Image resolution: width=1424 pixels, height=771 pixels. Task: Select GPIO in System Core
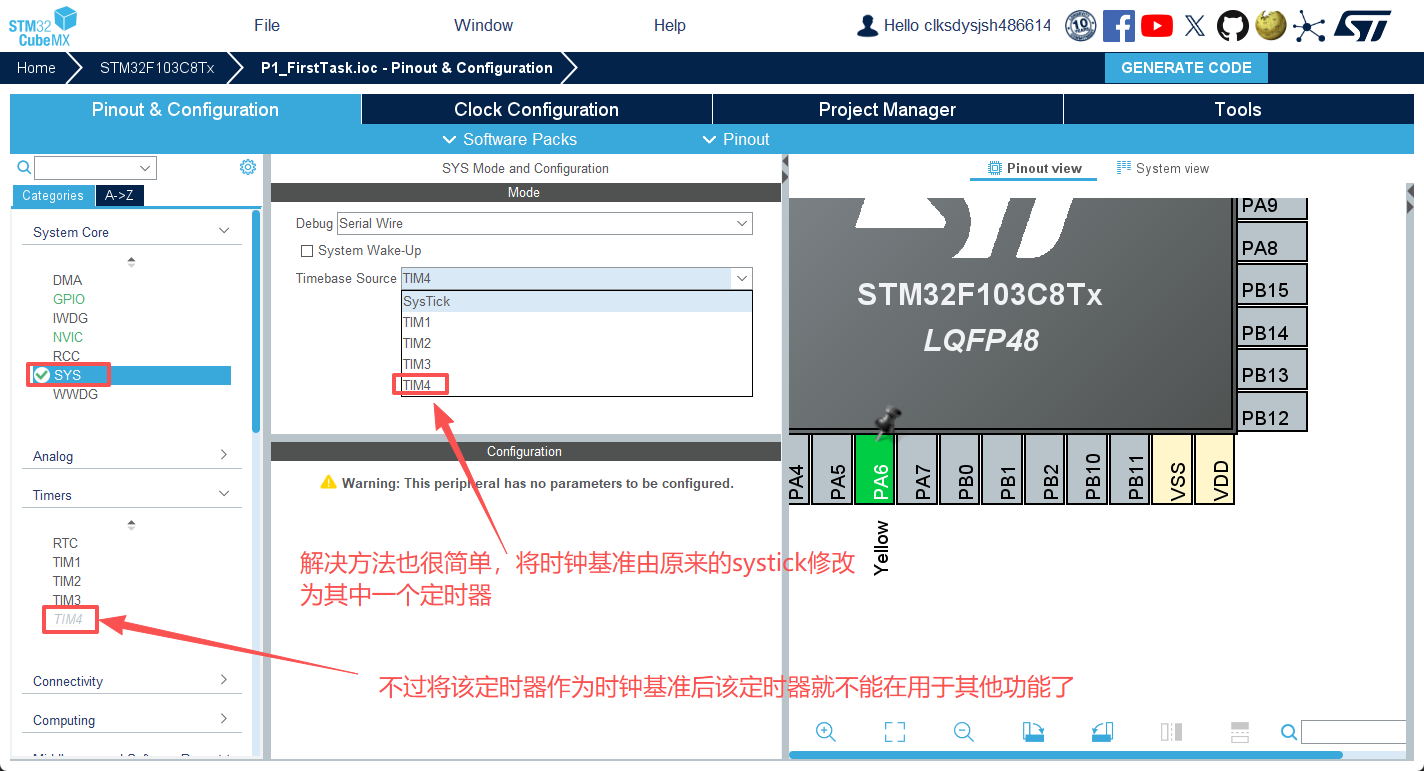69,299
